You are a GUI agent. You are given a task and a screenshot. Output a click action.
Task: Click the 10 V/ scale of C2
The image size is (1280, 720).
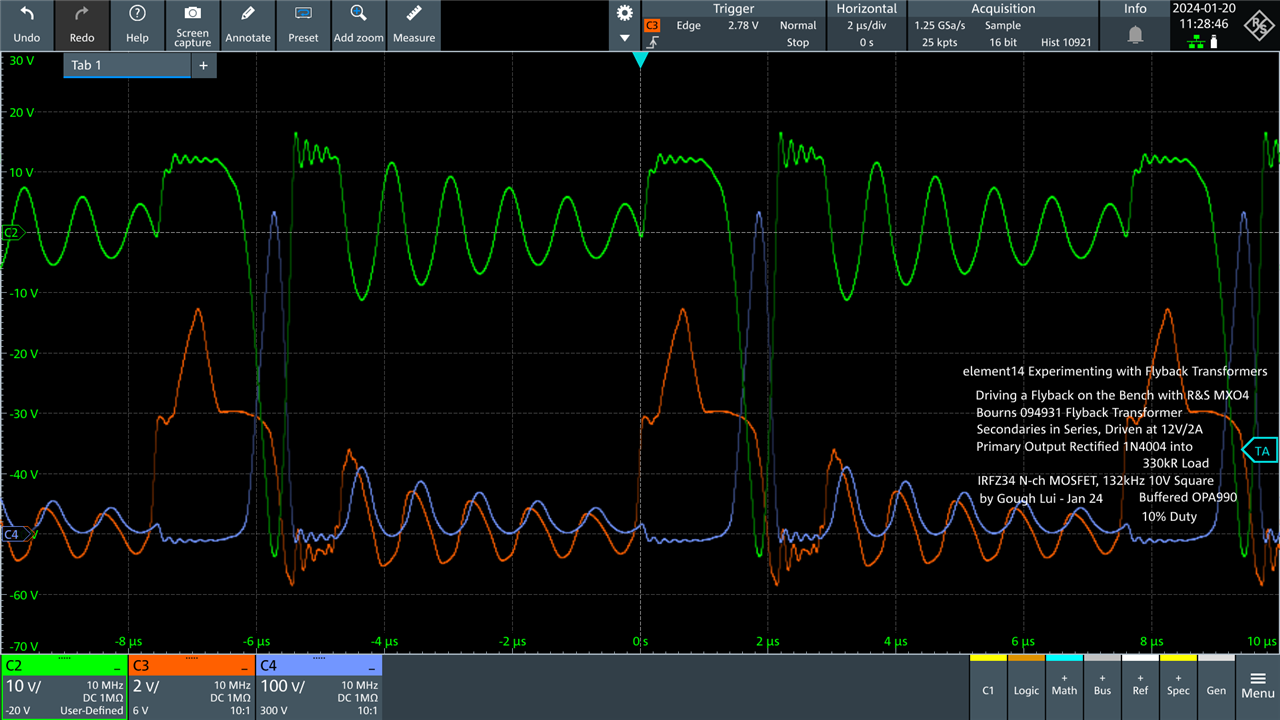22,687
